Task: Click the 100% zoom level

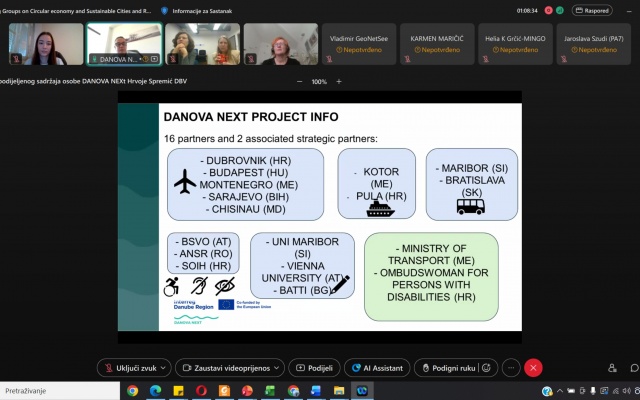Action: point(319,82)
